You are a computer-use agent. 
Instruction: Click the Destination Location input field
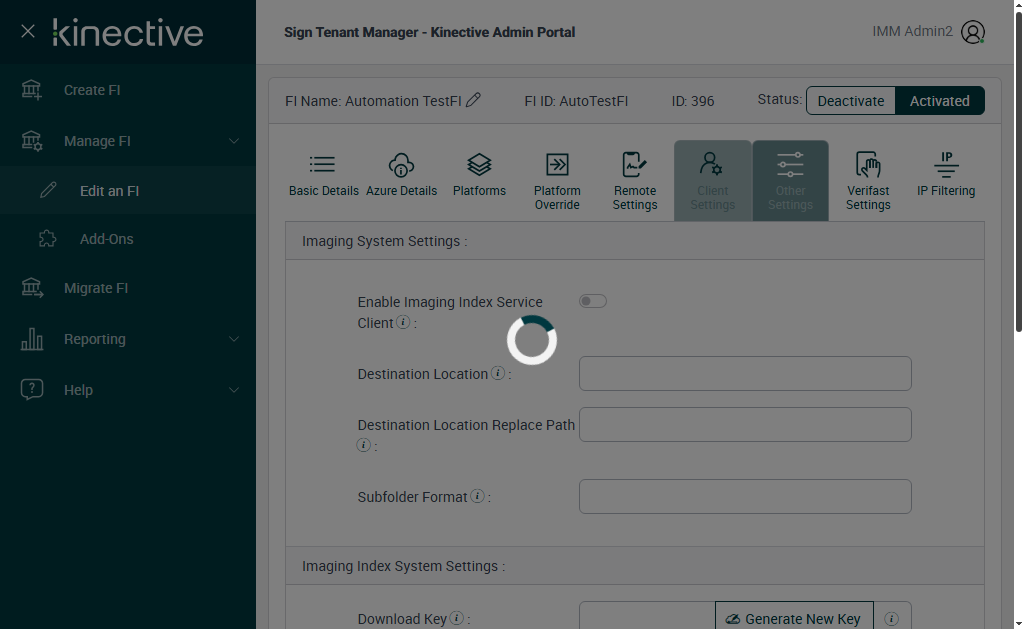745,374
